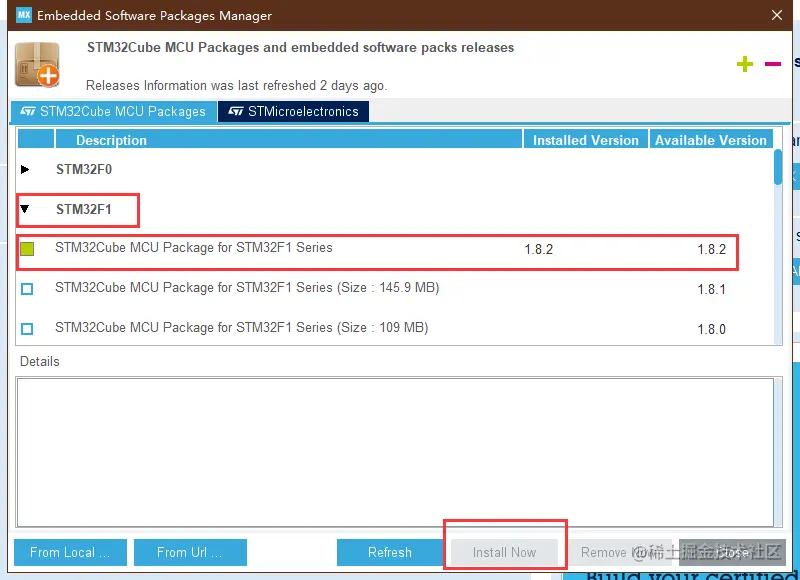Click the package list vertical scrollbar thumb

pyautogui.click(x=778, y=167)
